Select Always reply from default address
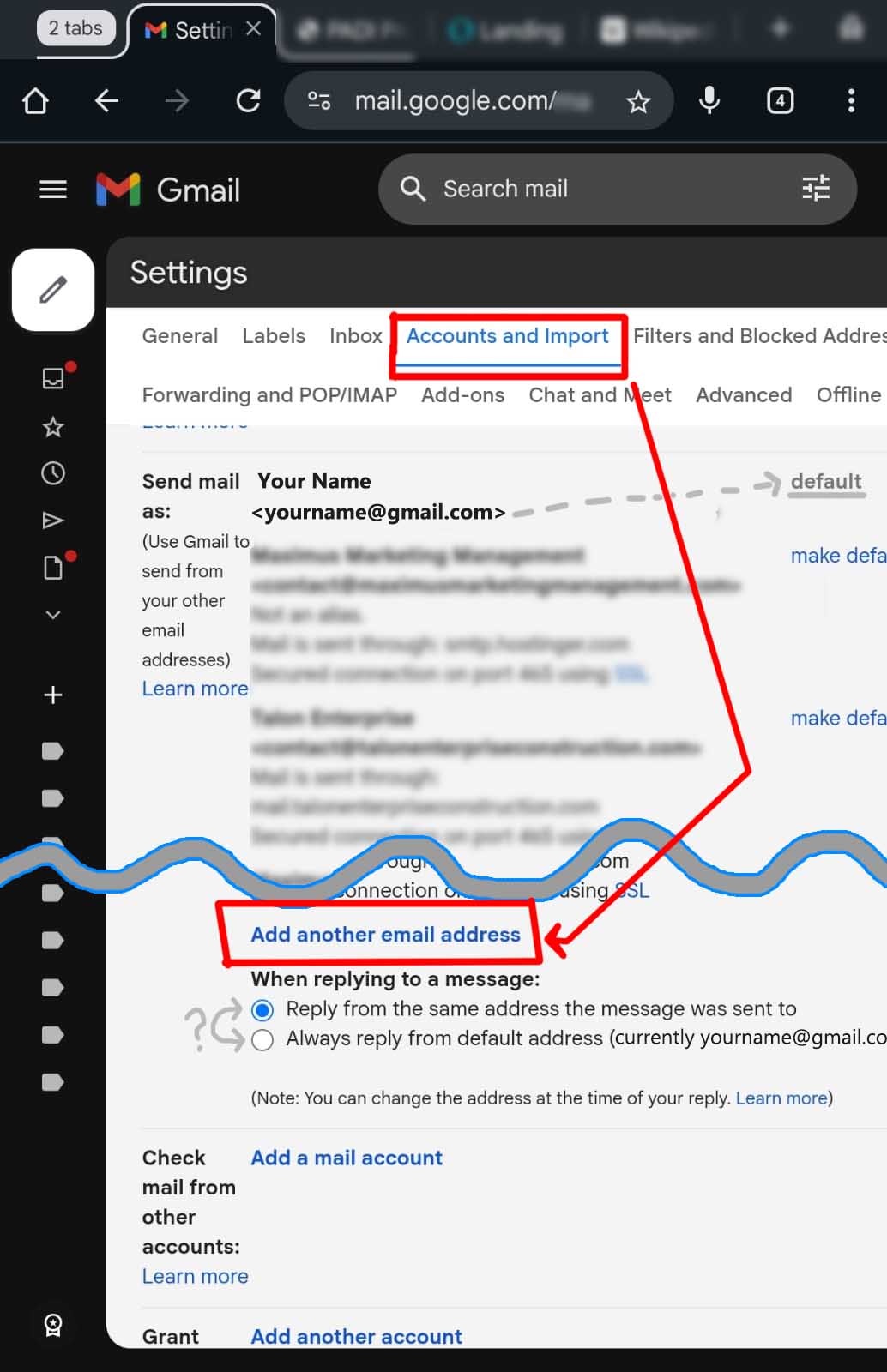Image resolution: width=887 pixels, height=1372 pixels. pos(263,1040)
